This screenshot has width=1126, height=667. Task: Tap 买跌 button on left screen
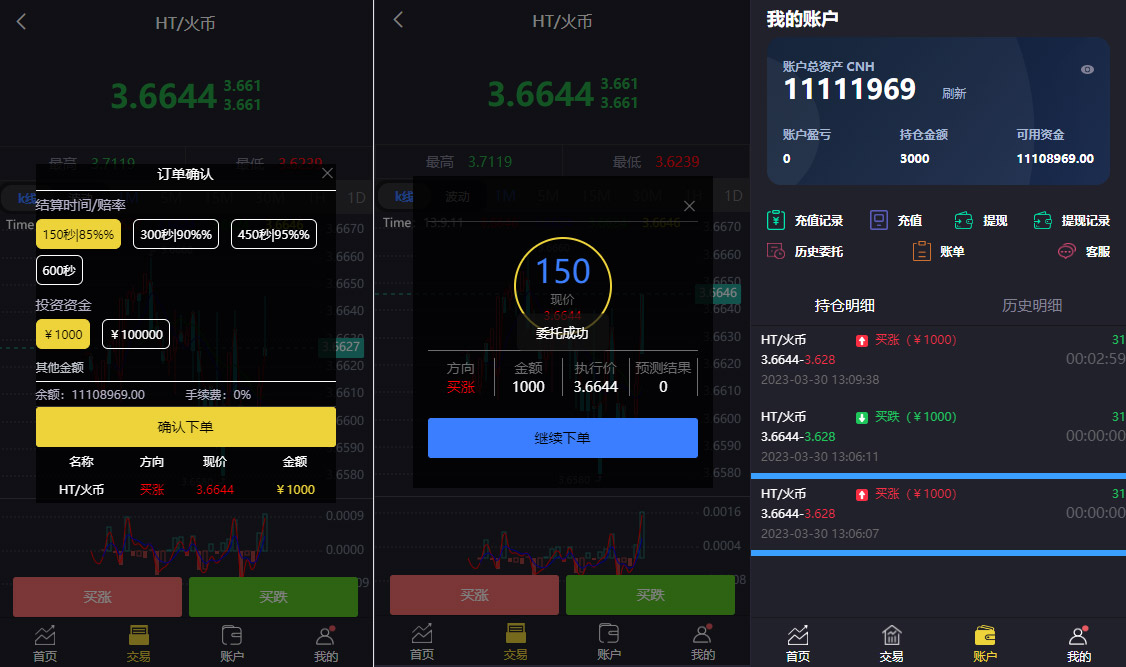coord(273,597)
